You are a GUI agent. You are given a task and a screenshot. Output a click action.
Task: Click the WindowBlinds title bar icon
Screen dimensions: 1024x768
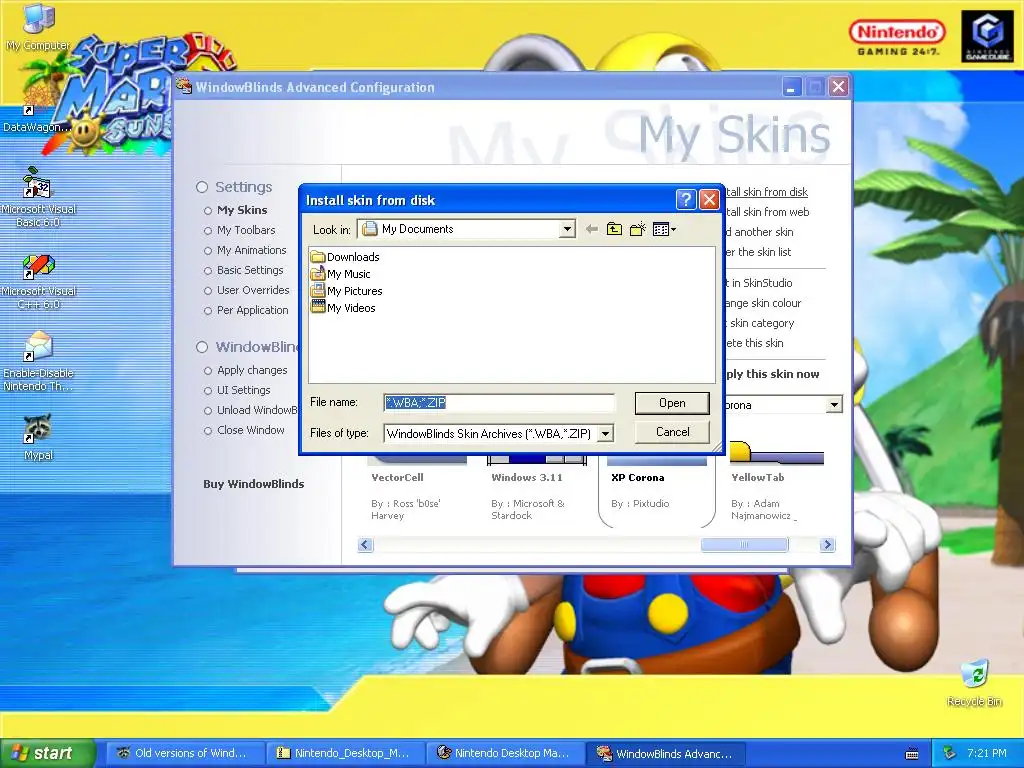(x=184, y=86)
